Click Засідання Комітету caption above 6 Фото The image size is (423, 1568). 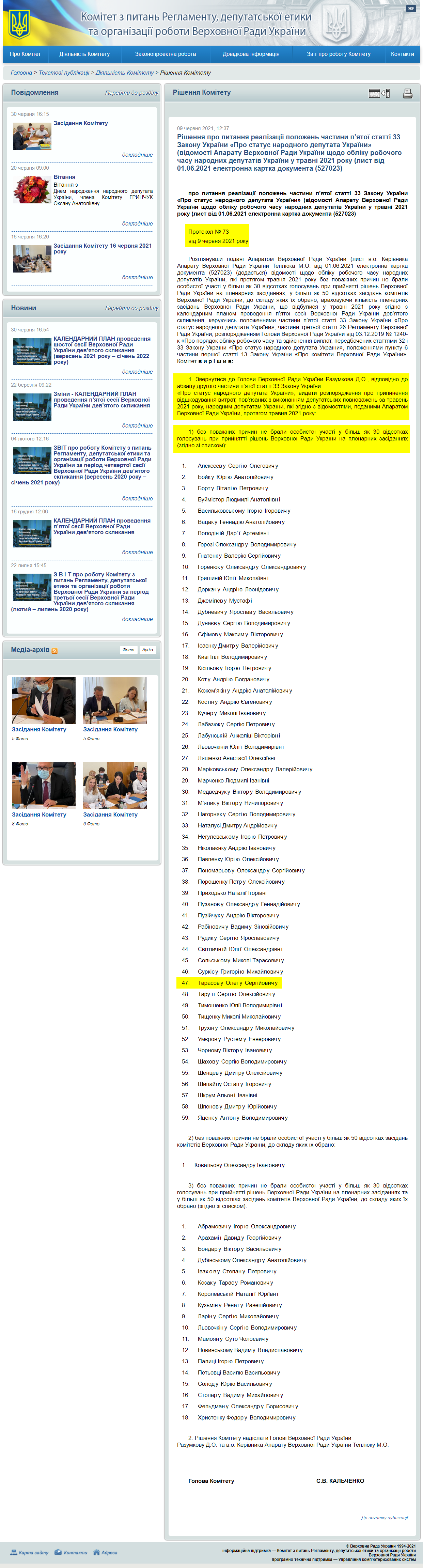pos(110,814)
